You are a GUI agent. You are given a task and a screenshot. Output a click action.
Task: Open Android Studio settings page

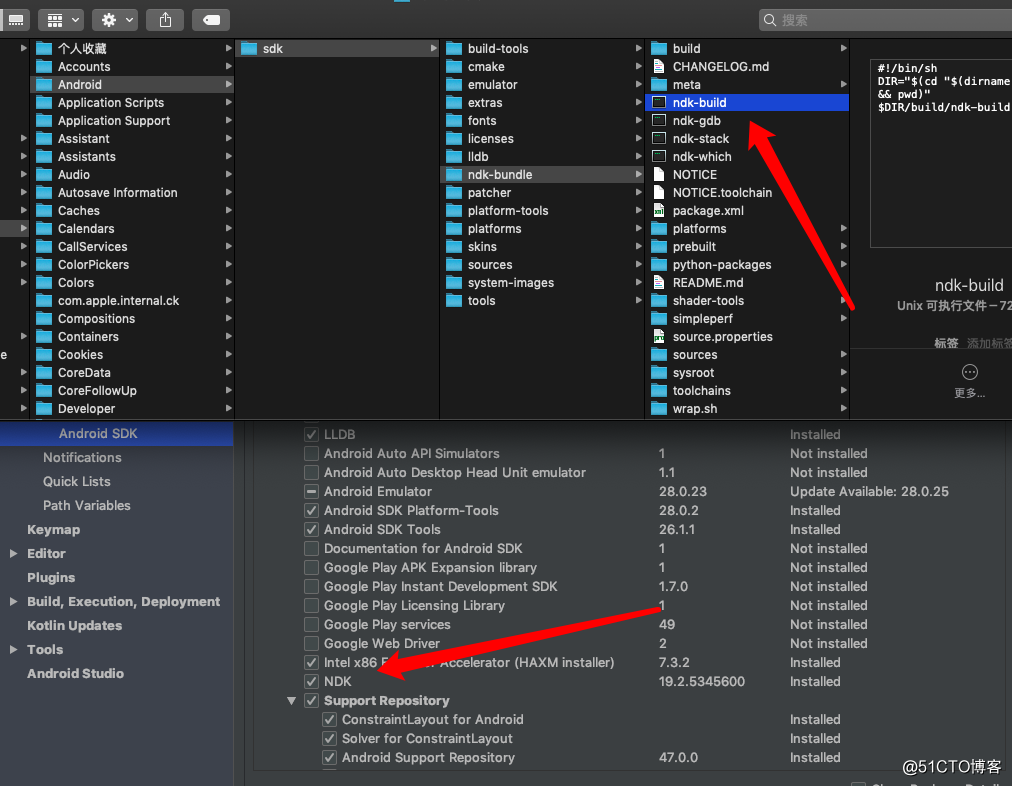[x=76, y=674]
